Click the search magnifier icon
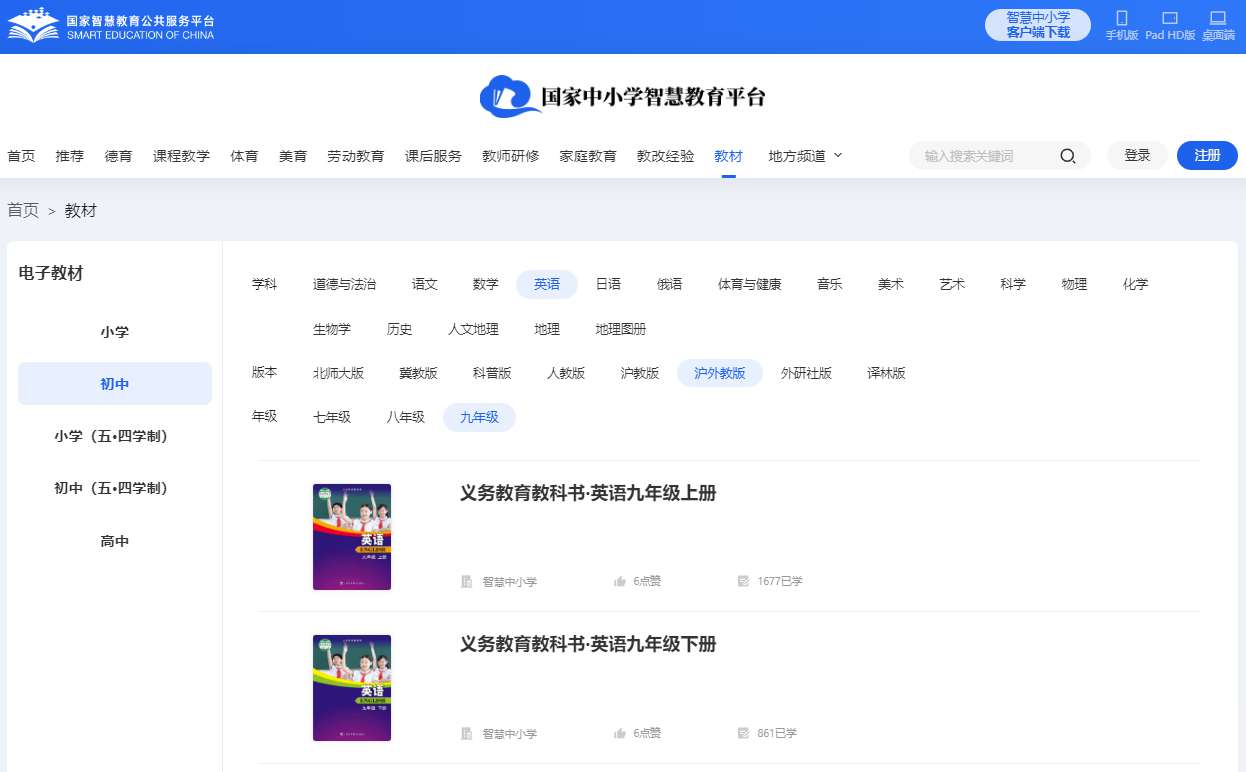 1067,156
